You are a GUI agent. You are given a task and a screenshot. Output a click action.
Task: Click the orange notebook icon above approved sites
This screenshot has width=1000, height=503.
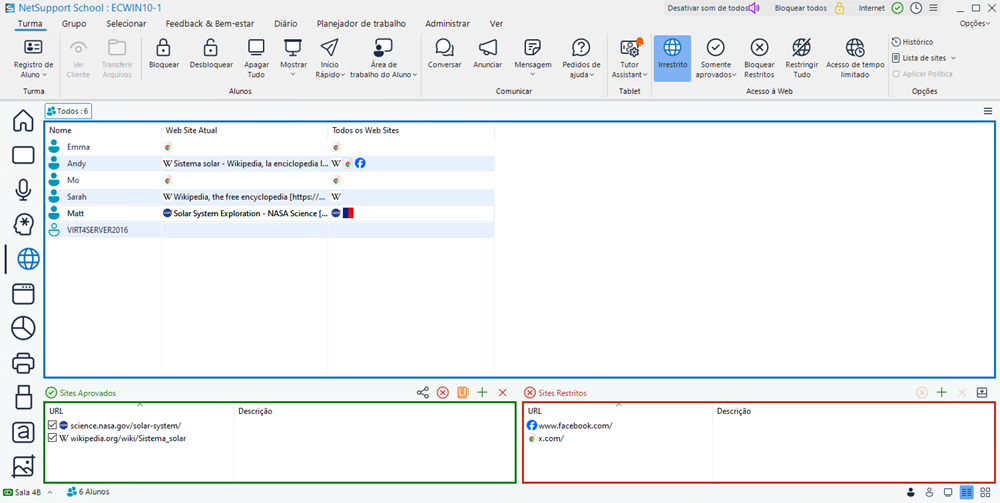[463, 393]
